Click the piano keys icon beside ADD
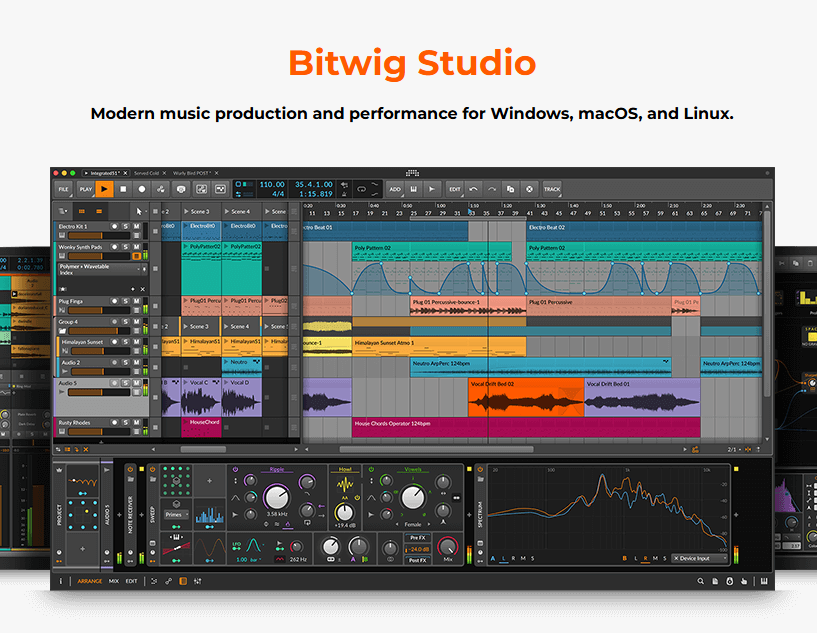 point(414,189)
